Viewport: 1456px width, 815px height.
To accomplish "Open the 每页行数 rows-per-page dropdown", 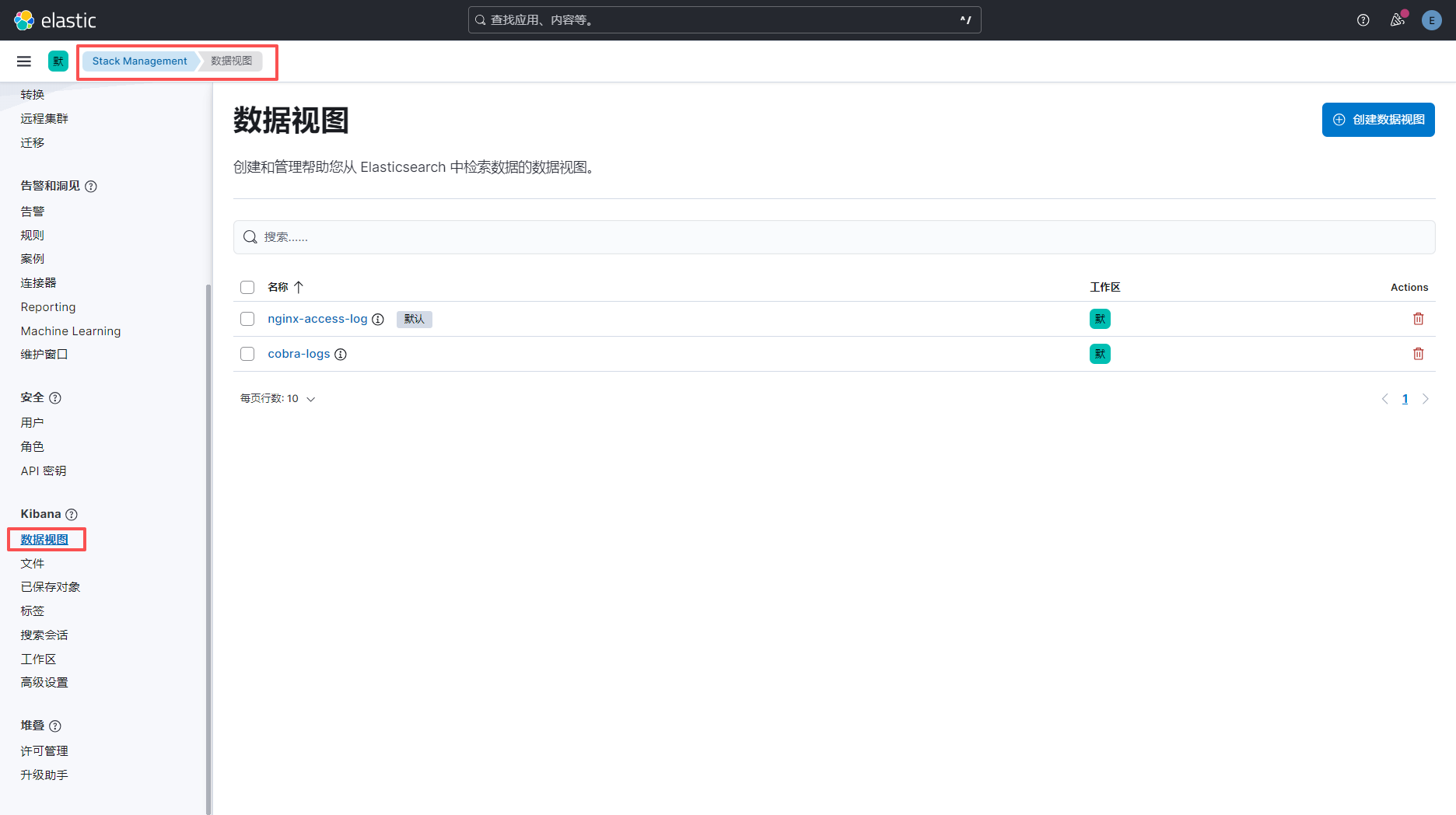I will (278, 399).
